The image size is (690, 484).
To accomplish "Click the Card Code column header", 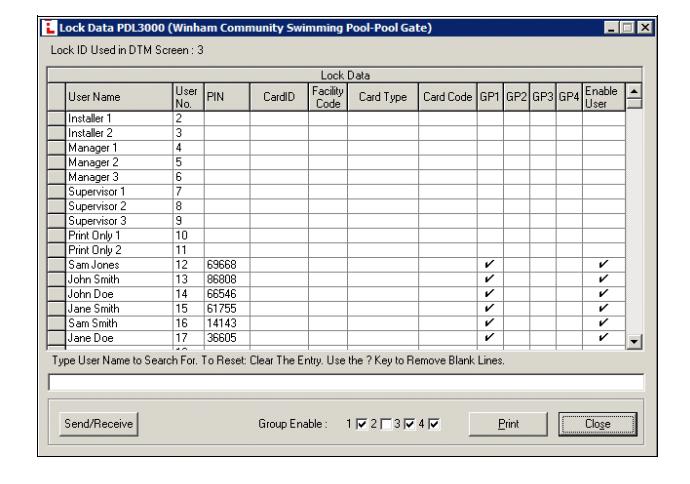I will [448, 97].
